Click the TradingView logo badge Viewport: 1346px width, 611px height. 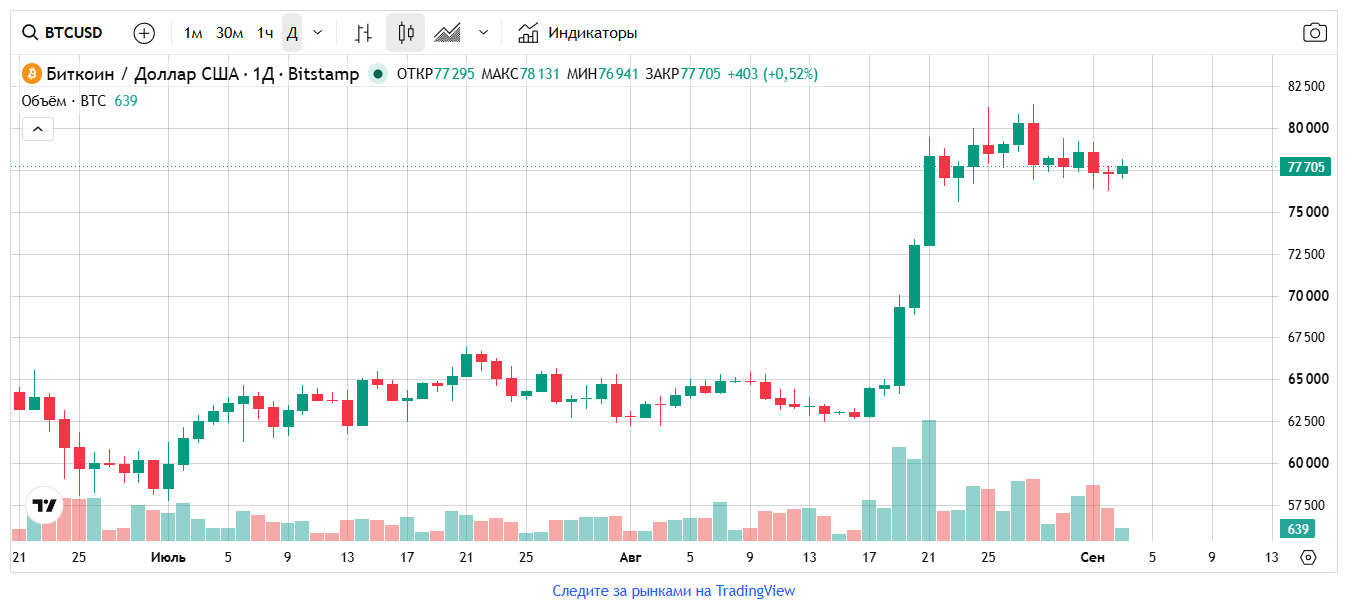[44, 506]
